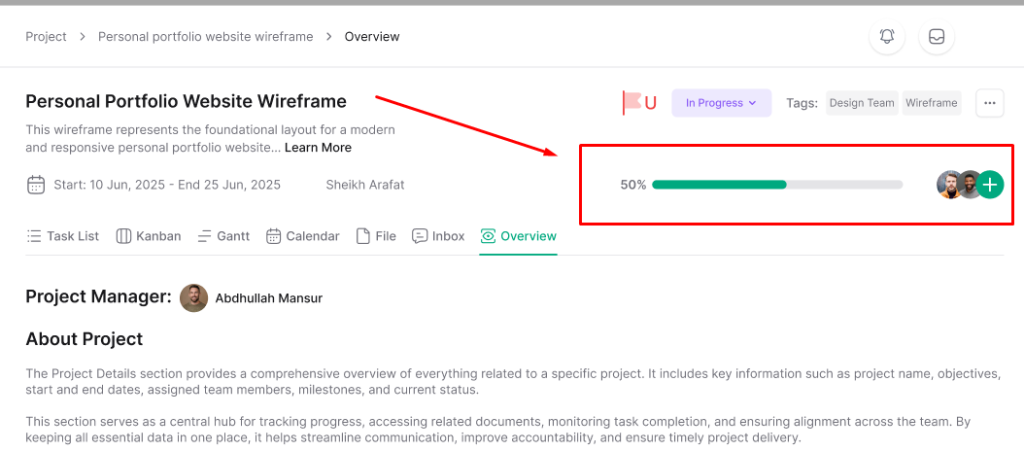Switch to the Task List tab
This screenshot has height=451, width=1024.
click(63, 237)
